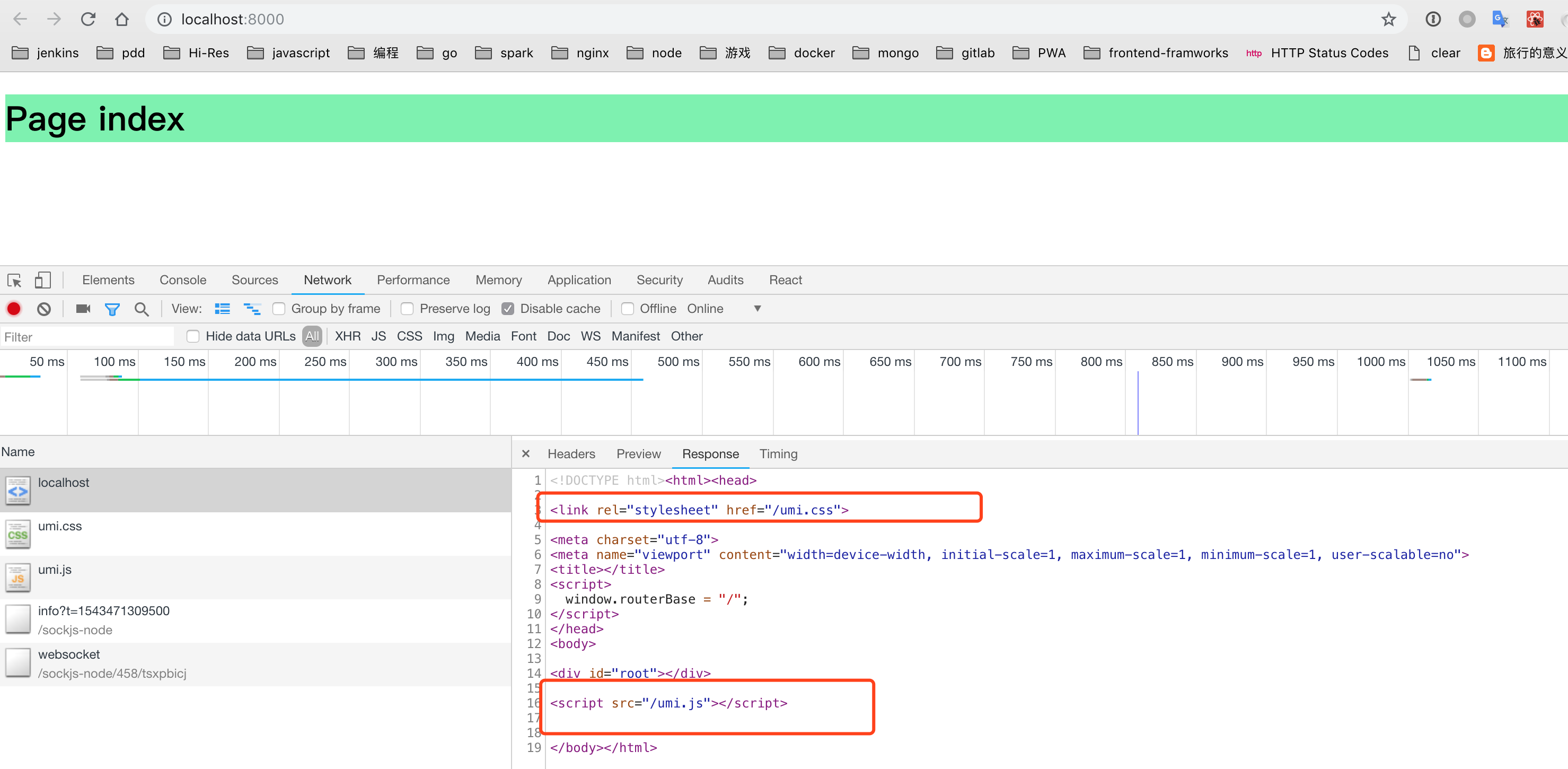
Task: Disable the Disable cache checkbox
Action: coord(508,309)
